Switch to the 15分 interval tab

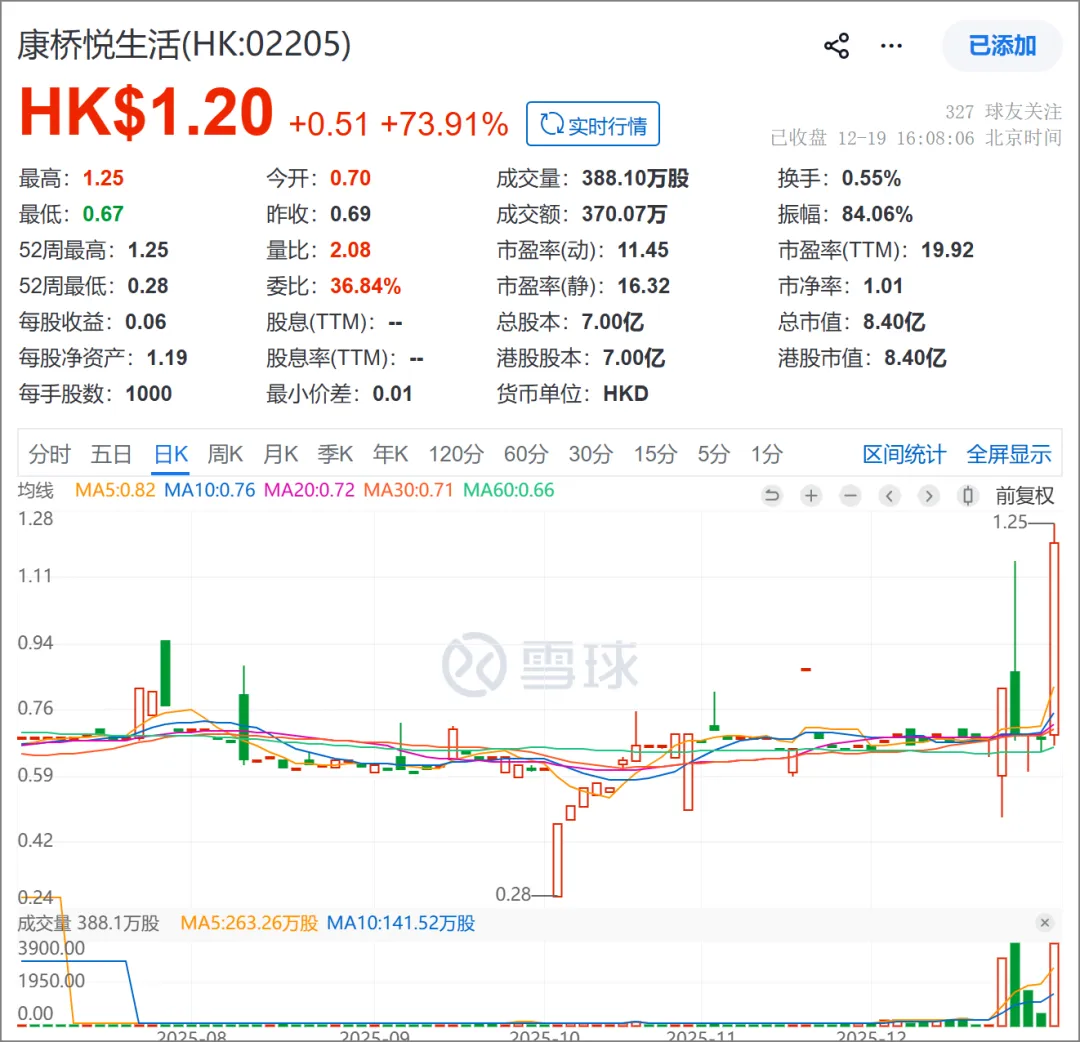point(656,454)
